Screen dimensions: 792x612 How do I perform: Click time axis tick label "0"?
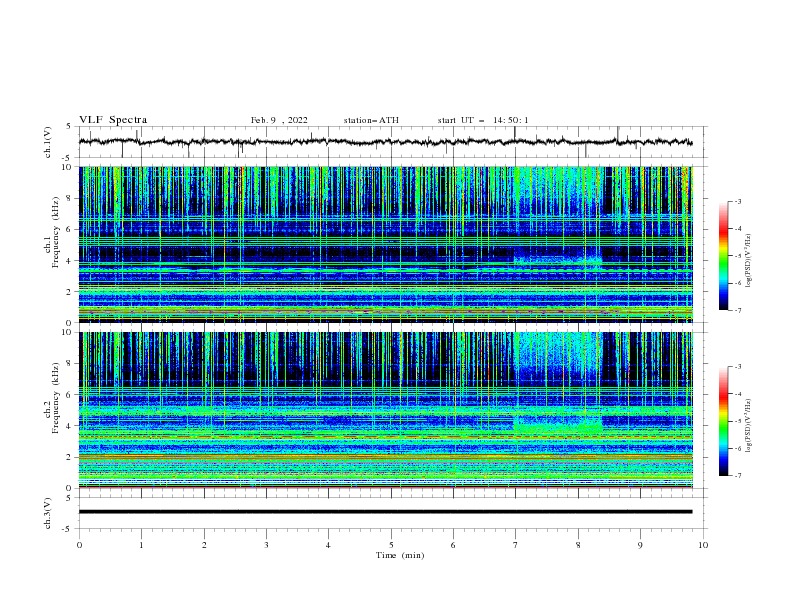[x=79, y=545]
